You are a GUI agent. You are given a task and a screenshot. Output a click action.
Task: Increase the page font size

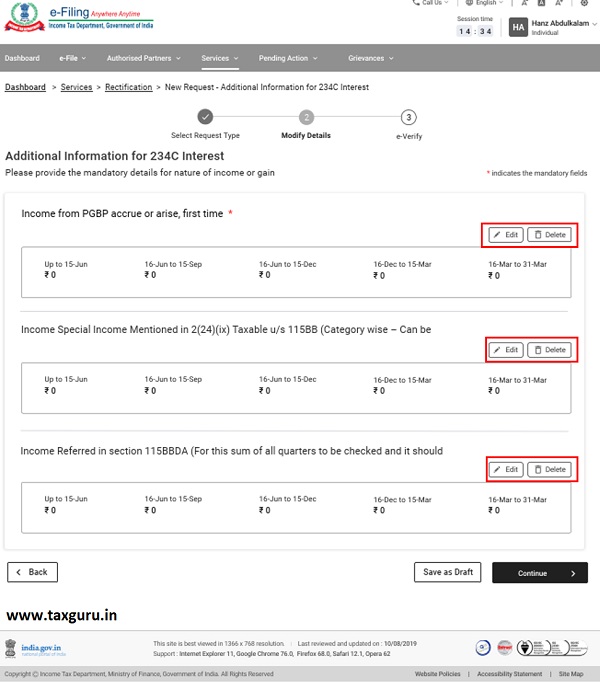click(x=559, y=3)
